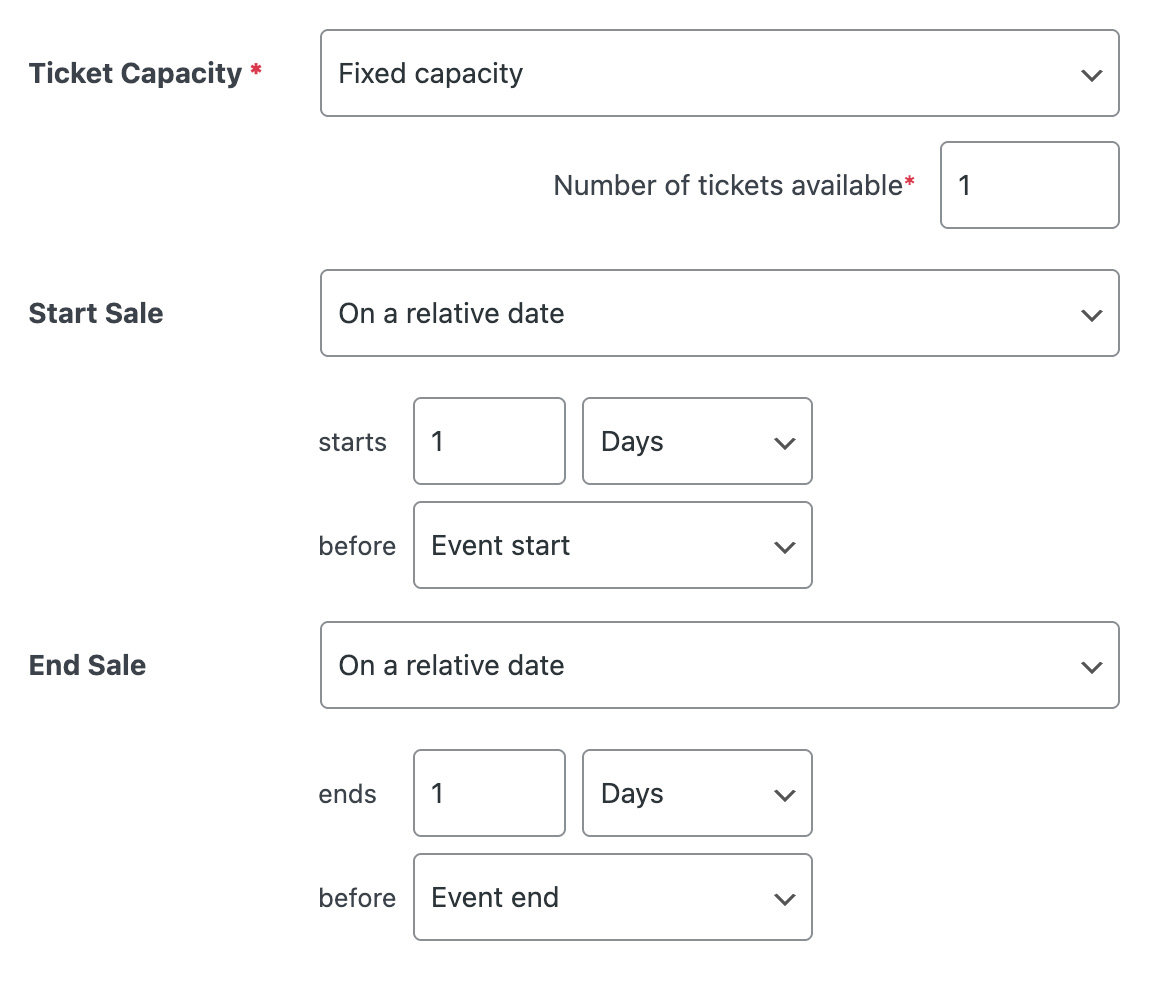The image size is (1162, 1008).
Task: Click the Number of tickets available label
Action: [x=728, y=185]
